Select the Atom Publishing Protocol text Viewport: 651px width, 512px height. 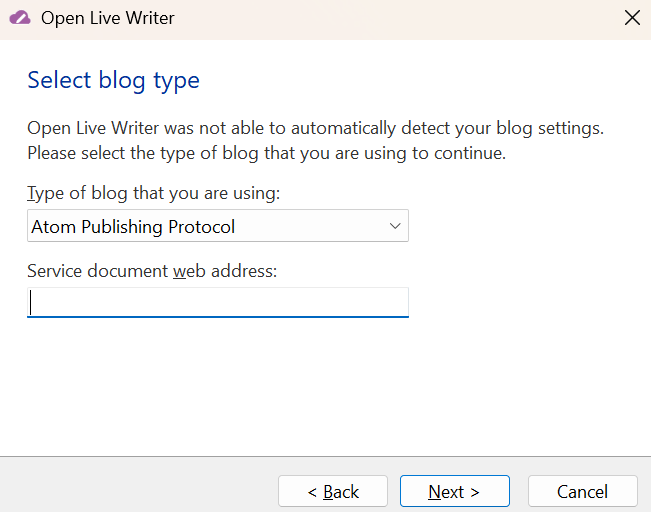point(134,227)
